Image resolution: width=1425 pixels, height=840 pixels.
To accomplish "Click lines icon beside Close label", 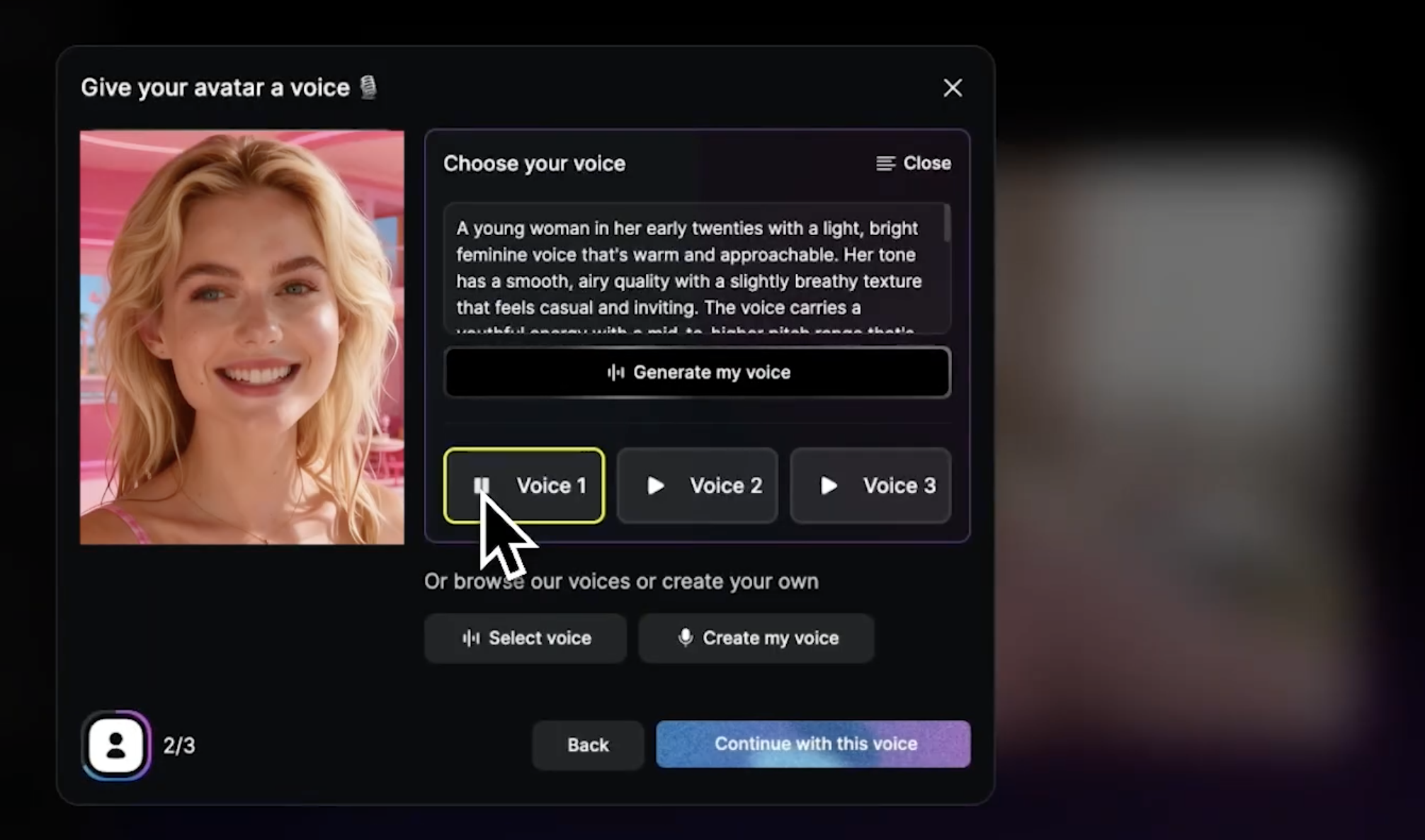I will [885, 164].
